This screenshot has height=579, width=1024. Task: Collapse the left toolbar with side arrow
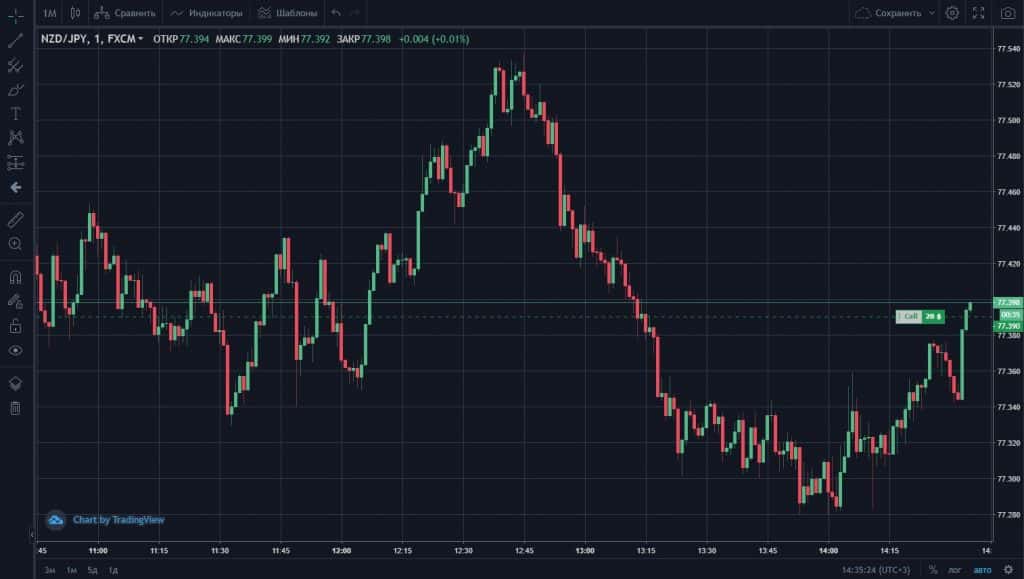point(32,535)
